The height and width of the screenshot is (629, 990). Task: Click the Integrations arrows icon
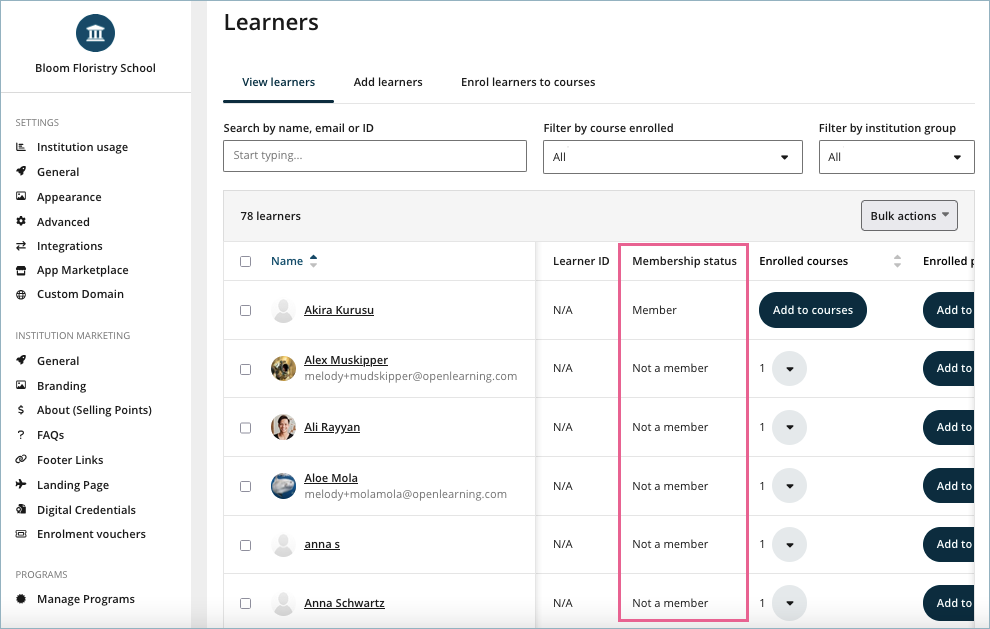[21, 246]
